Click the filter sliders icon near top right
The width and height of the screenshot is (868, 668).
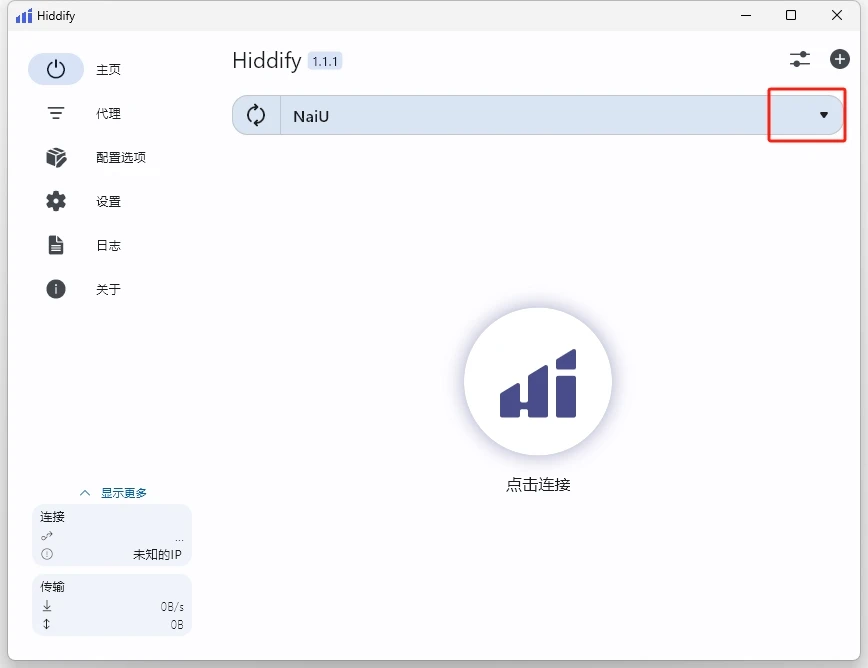(799, 59)
